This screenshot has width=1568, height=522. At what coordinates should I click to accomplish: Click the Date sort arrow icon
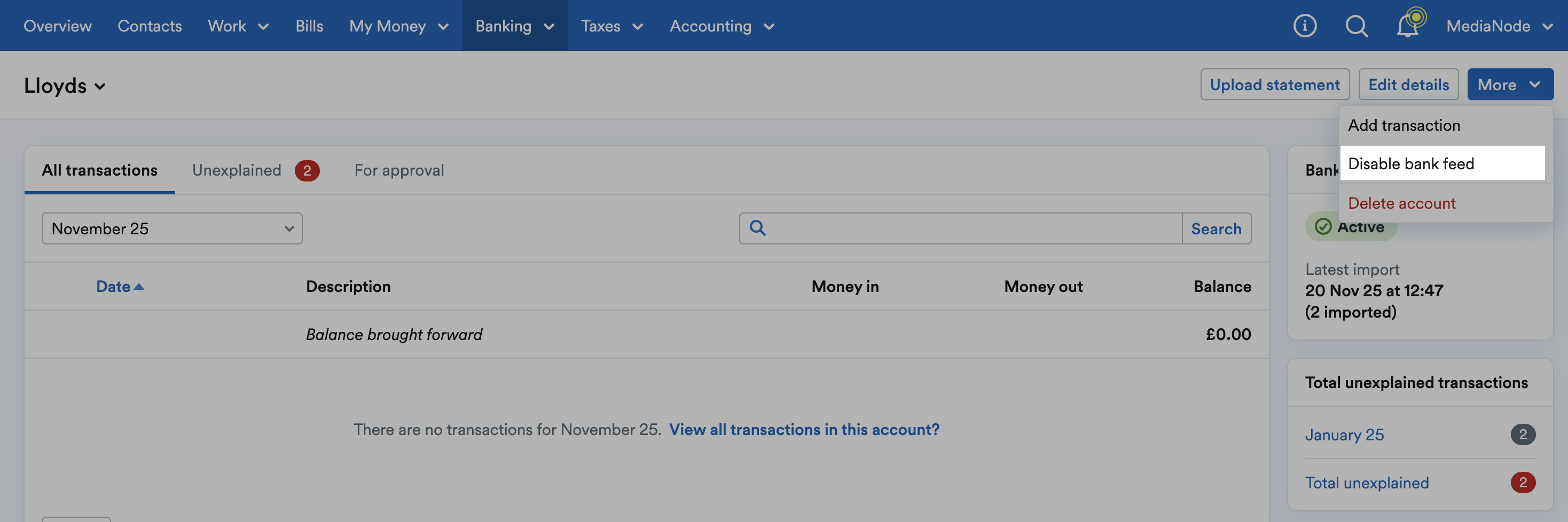pos(139,287)
